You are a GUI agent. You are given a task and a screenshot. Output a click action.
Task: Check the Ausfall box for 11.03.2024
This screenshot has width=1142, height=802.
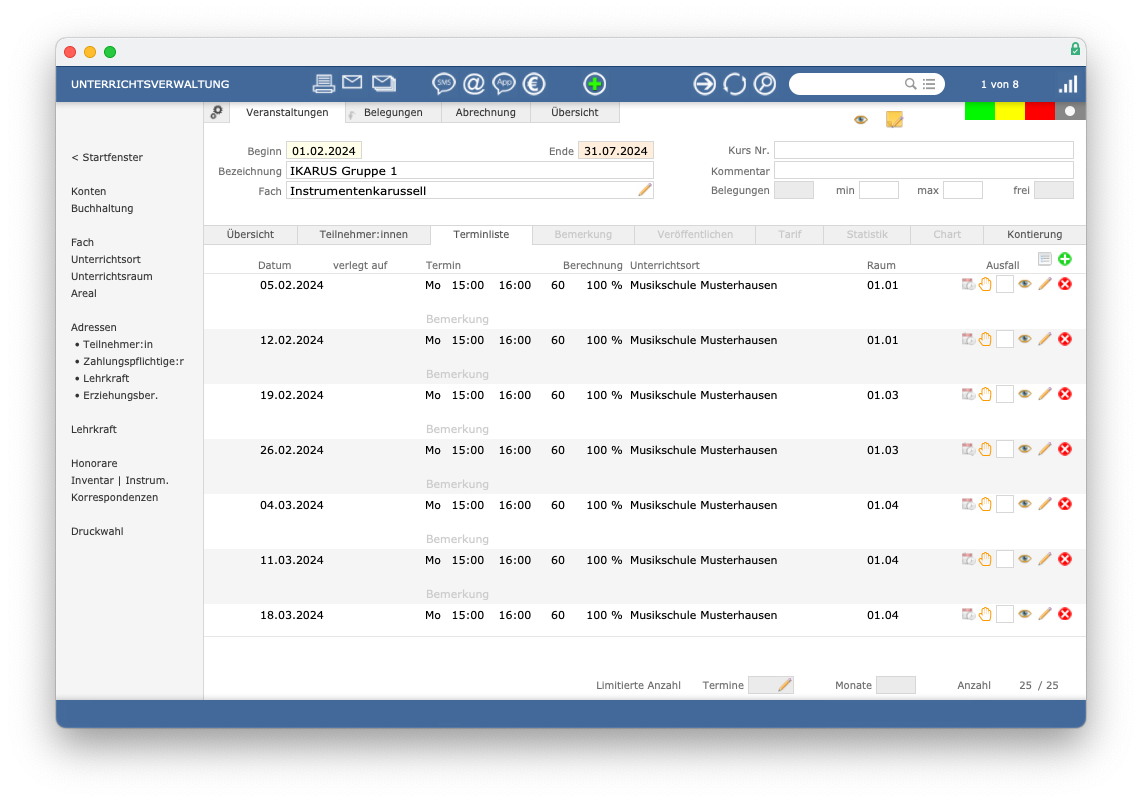pyautogui.click(x=1004, y=559)
